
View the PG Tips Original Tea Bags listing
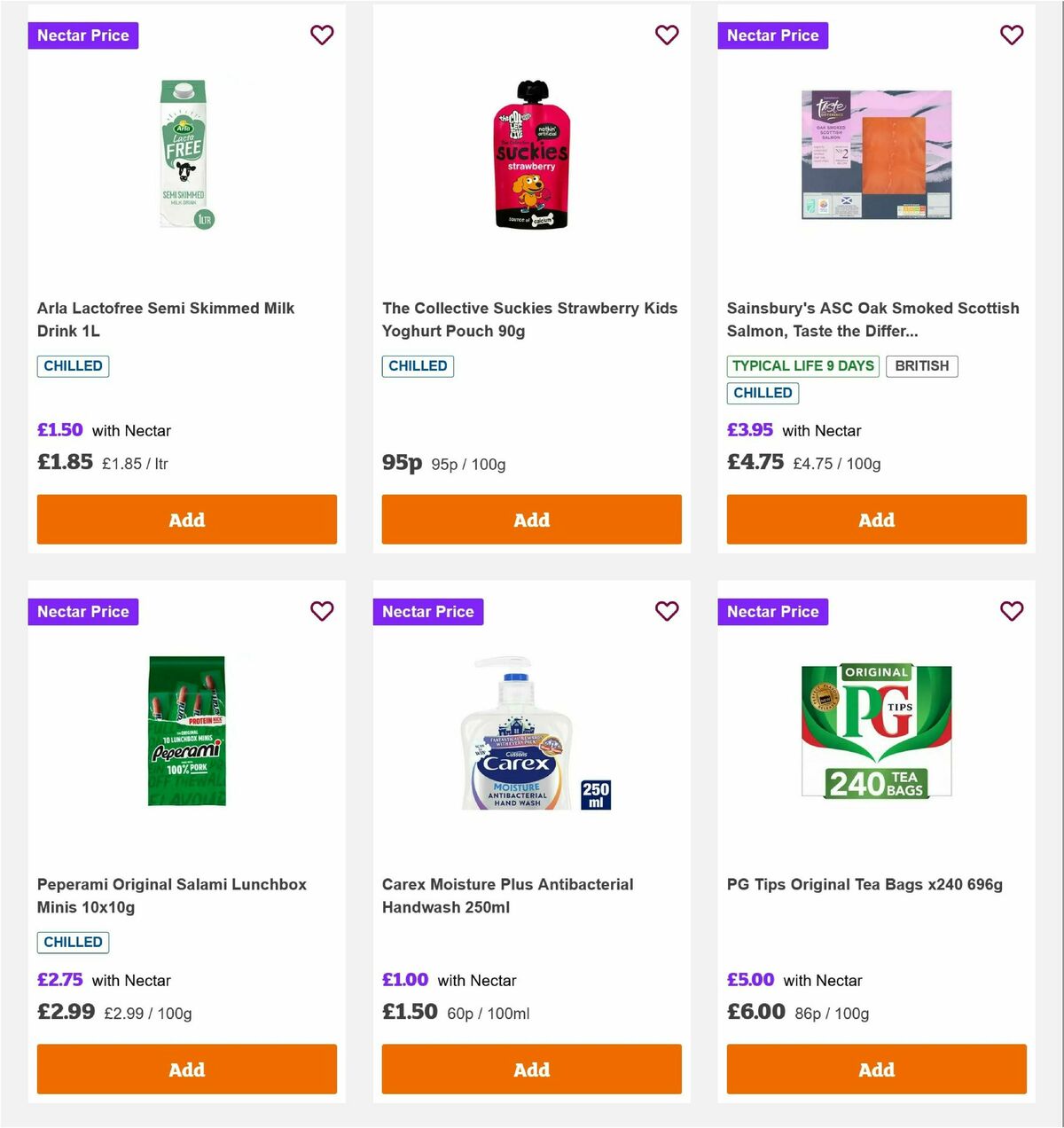click(864, 884)
